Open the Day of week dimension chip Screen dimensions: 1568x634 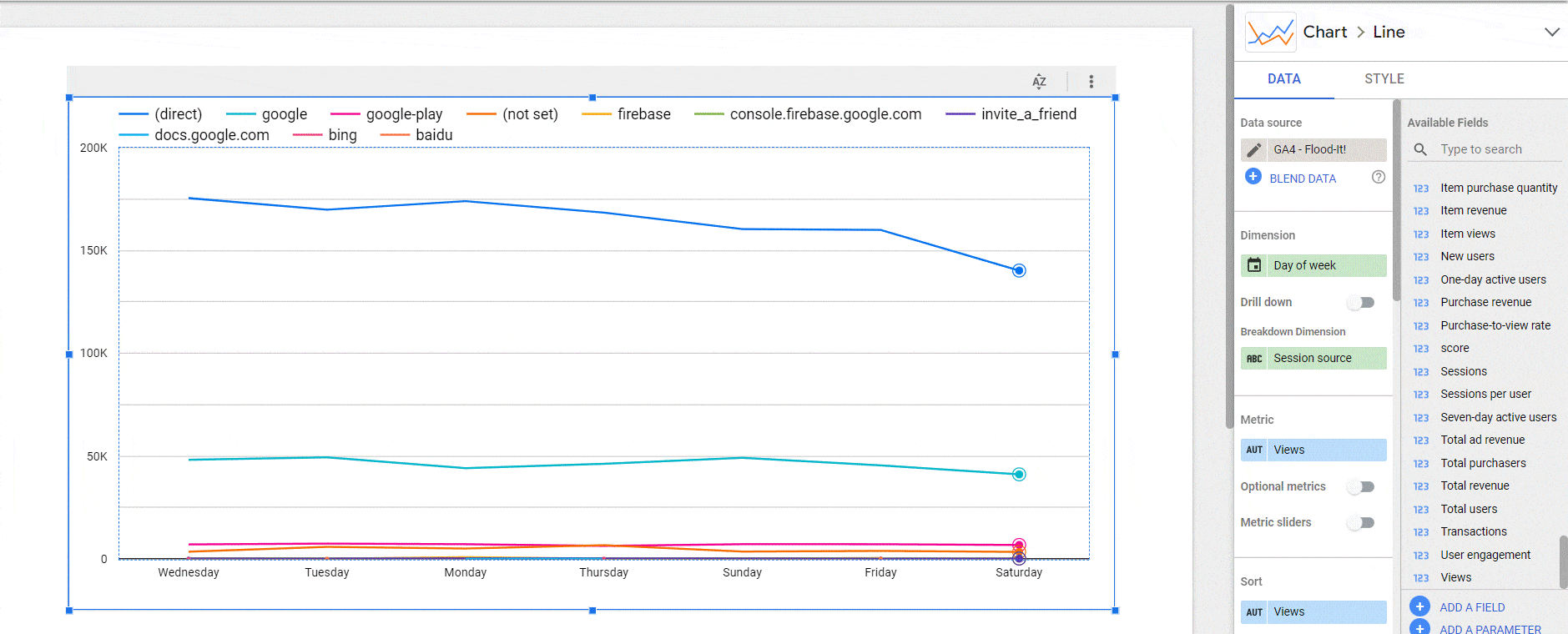click(x=1313, y=265)
